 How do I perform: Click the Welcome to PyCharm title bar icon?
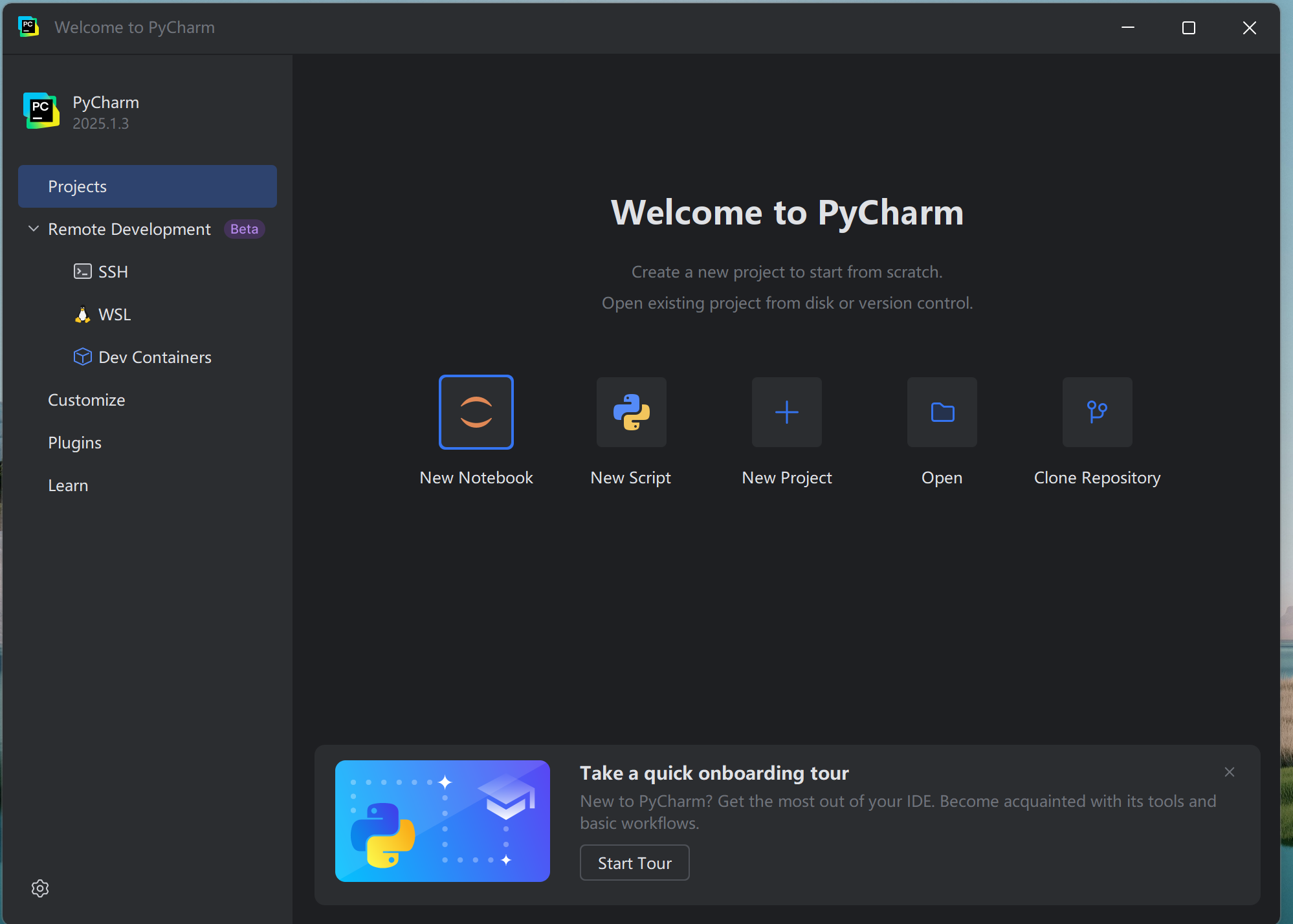coord(28,27)
